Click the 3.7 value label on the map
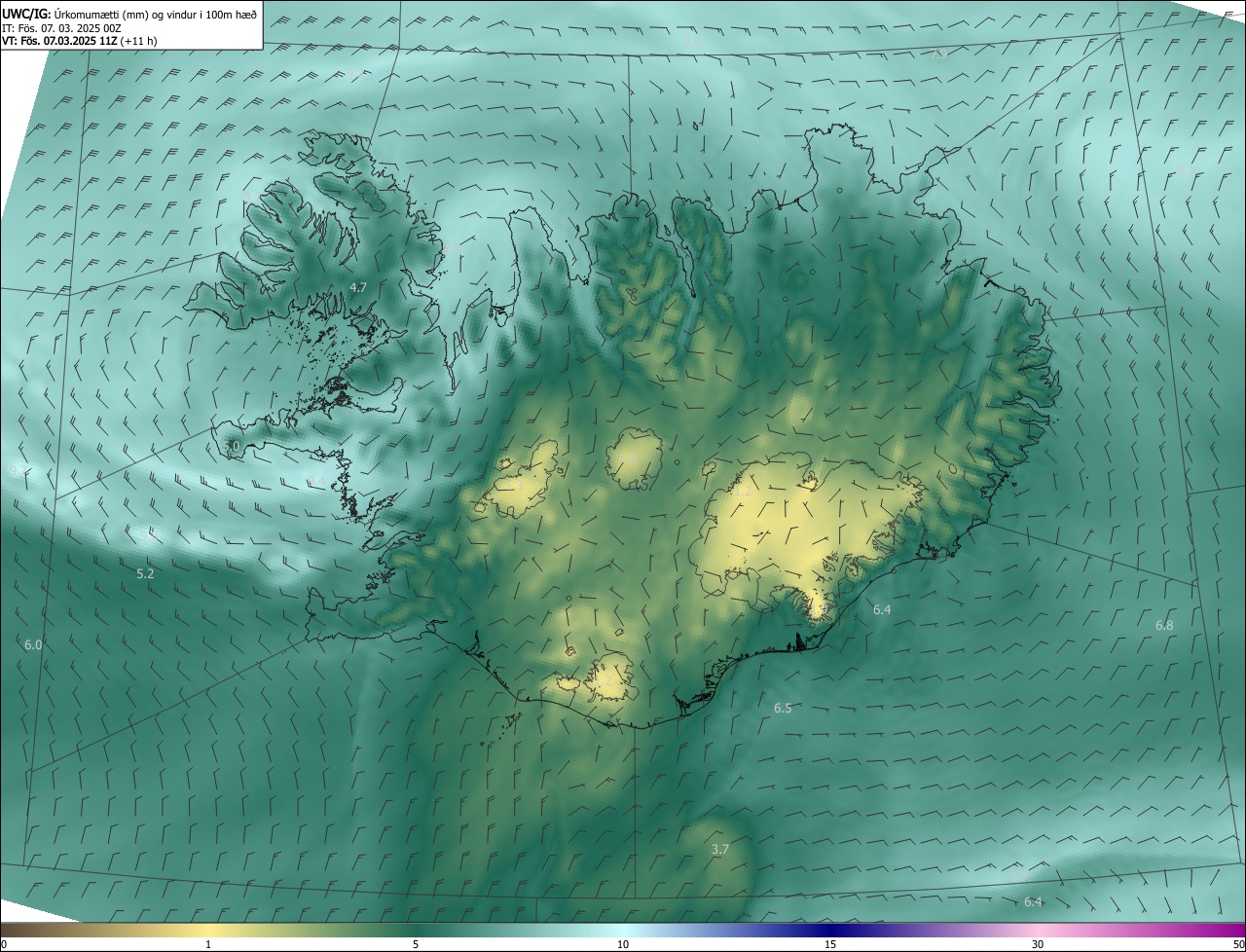 click(720, 849)
